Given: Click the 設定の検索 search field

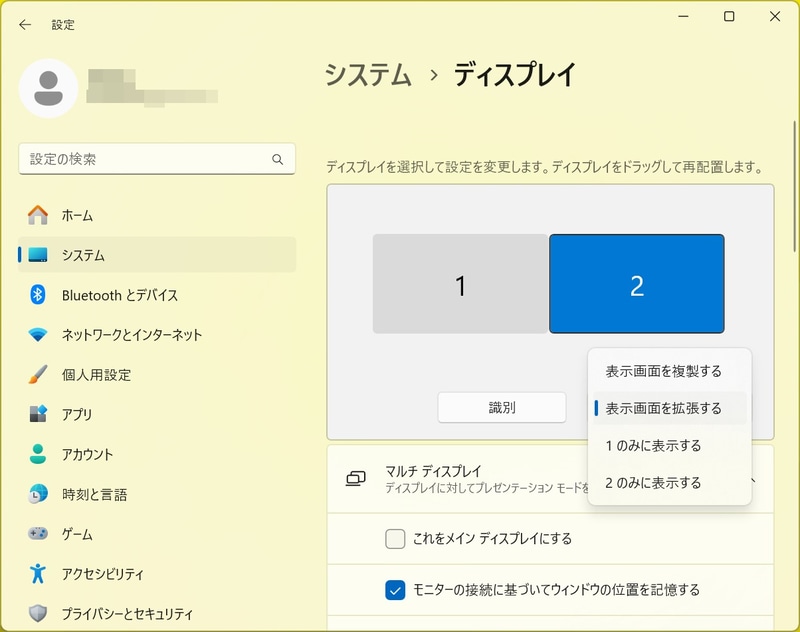Looking at the screenshot, I should [157, 158].
